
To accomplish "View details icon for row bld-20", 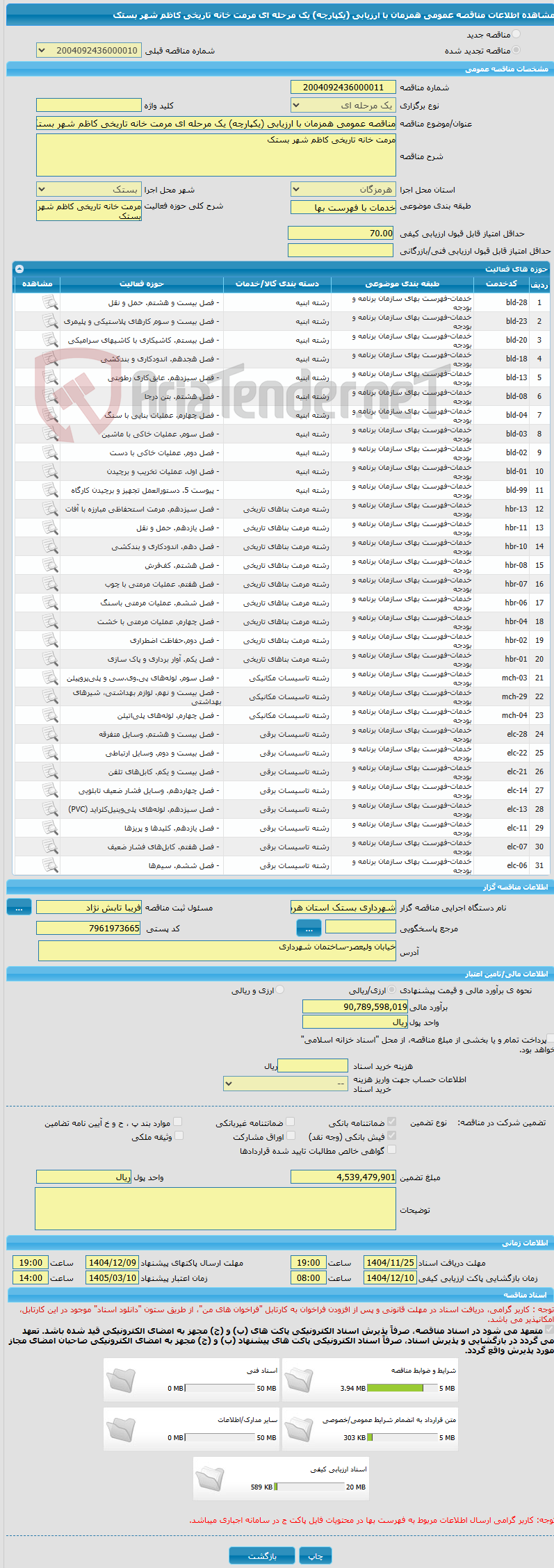I will tap(49, 340).
